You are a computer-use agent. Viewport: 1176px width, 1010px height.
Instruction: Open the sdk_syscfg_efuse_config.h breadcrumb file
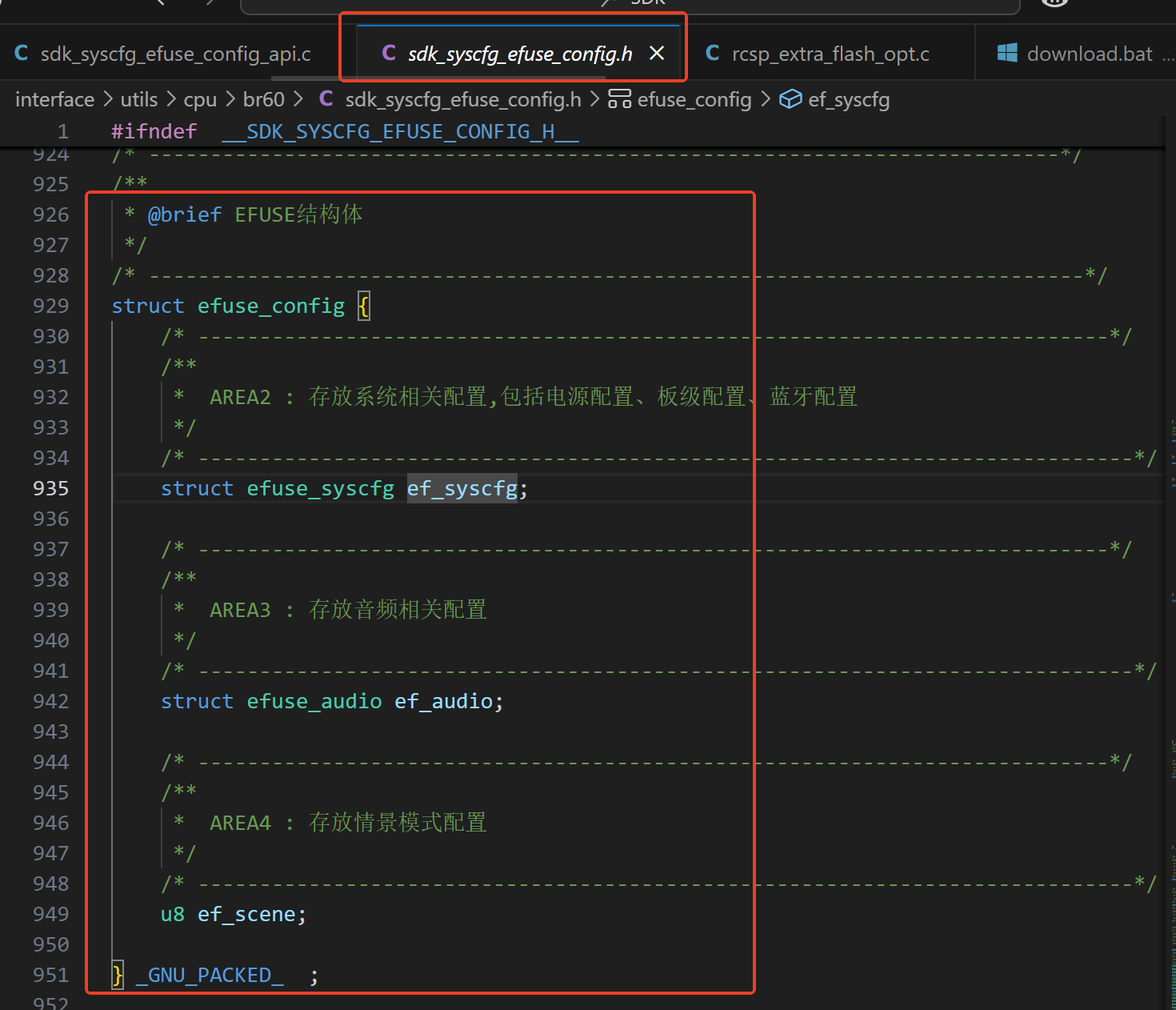[463, 99]
